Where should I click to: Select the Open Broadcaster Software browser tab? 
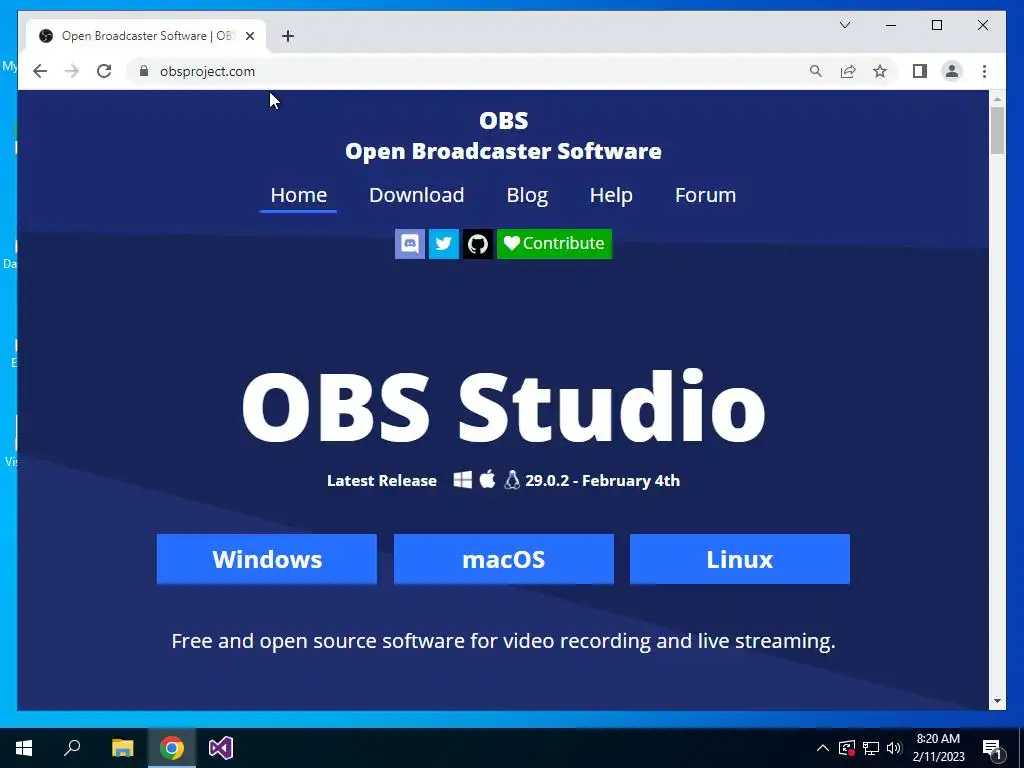tap(146, 36)
